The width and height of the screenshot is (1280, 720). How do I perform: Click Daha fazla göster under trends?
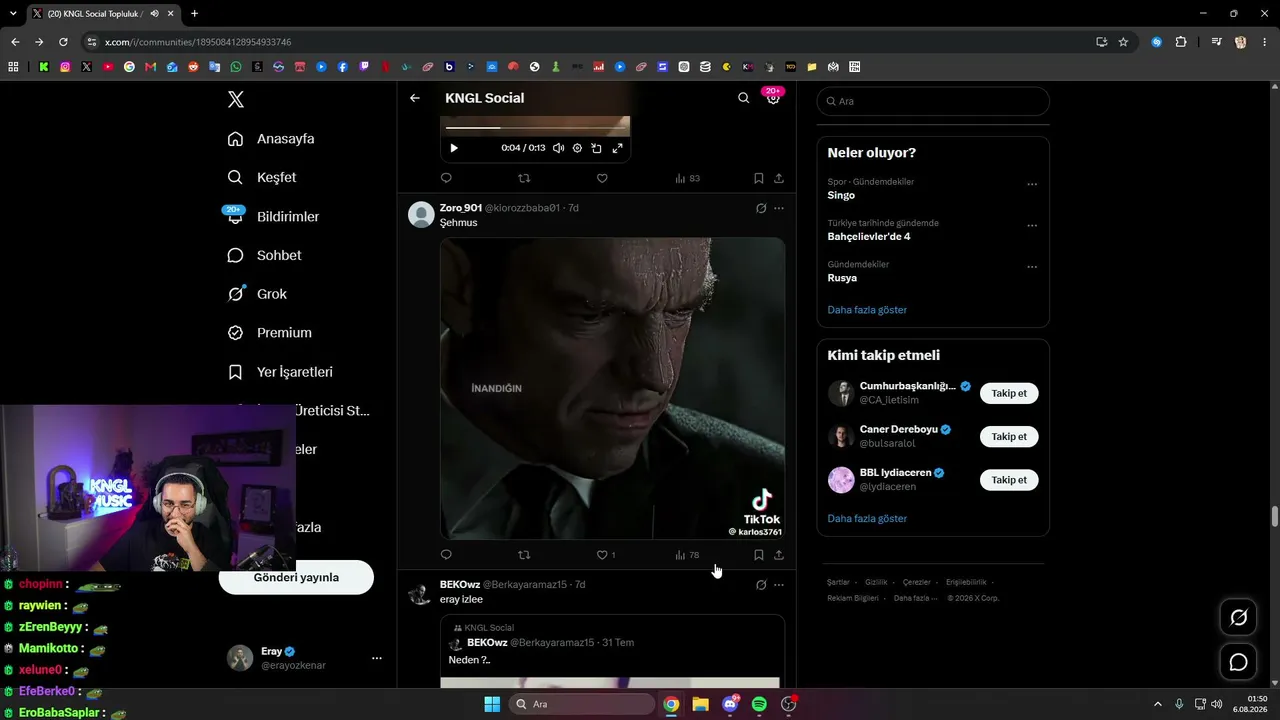click(x=867, y=310)
